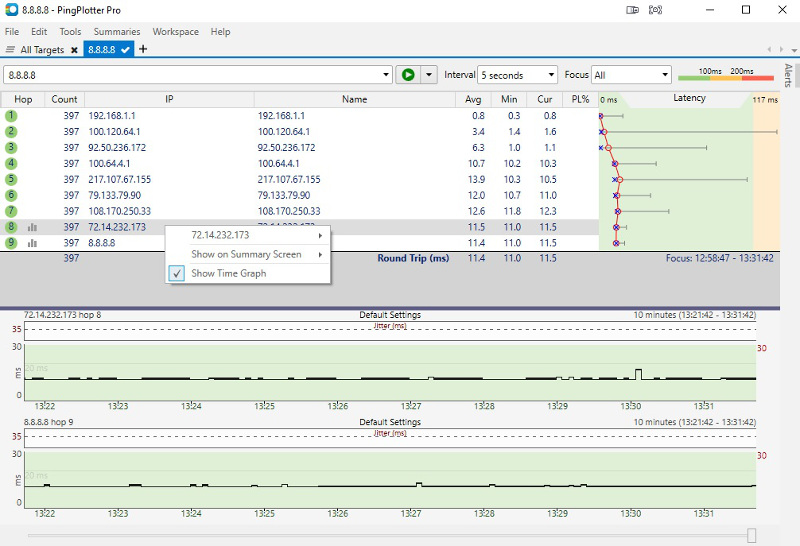The image size is (800, 546).
Task: Click the time graph icon on hop 8
Action: [x=32, y=227]
